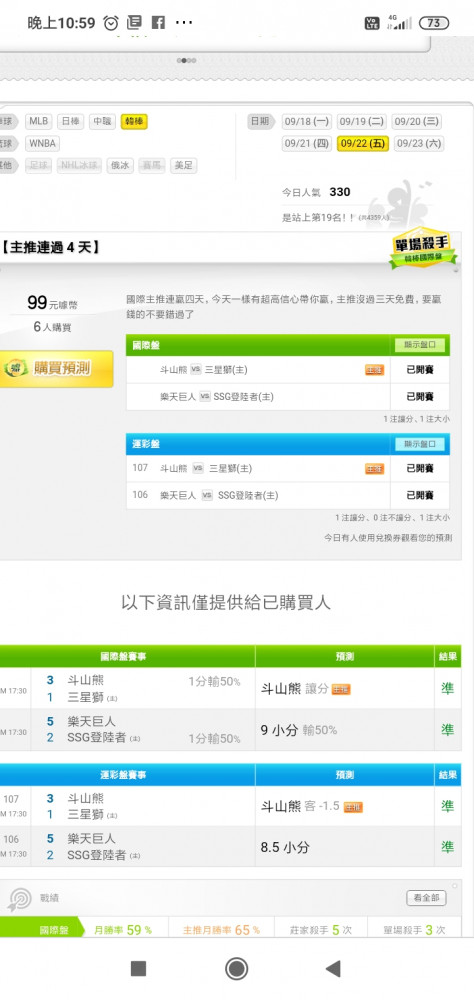Select the WNBA league filter
The image size is (474, 1000).
click(43, 143)
